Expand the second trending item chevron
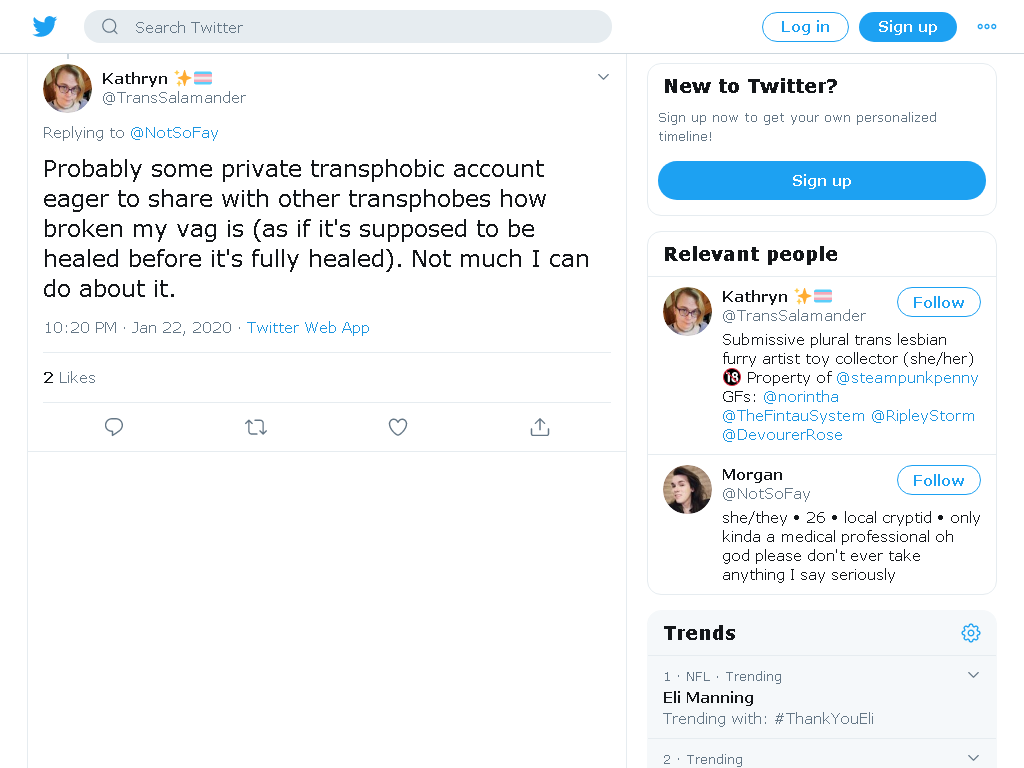The width and height of the screenshot is (1024, 768). pyautogui.click(x=973, y=758)
